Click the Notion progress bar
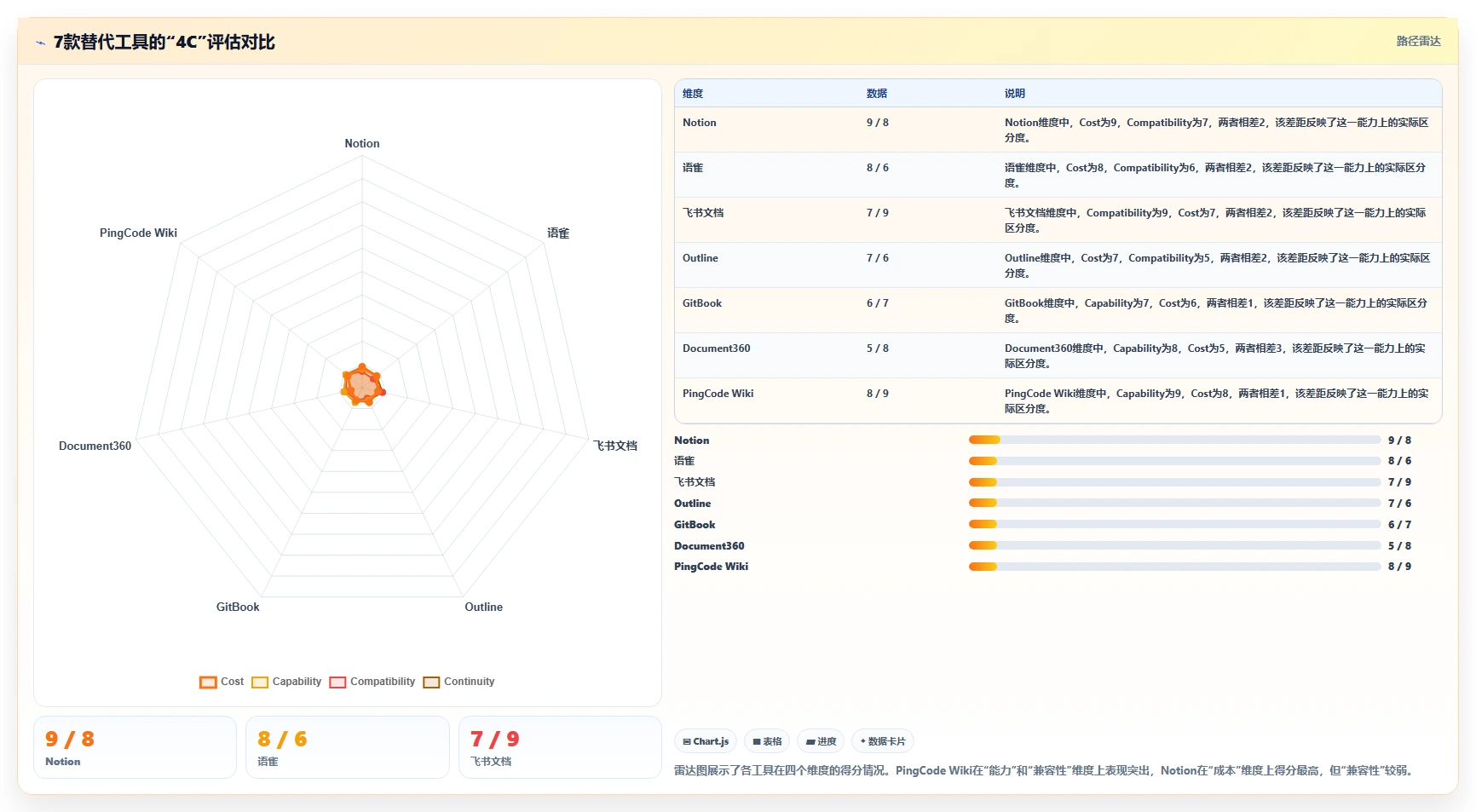Screen dimensions: 1476x812 (1174, 440)
